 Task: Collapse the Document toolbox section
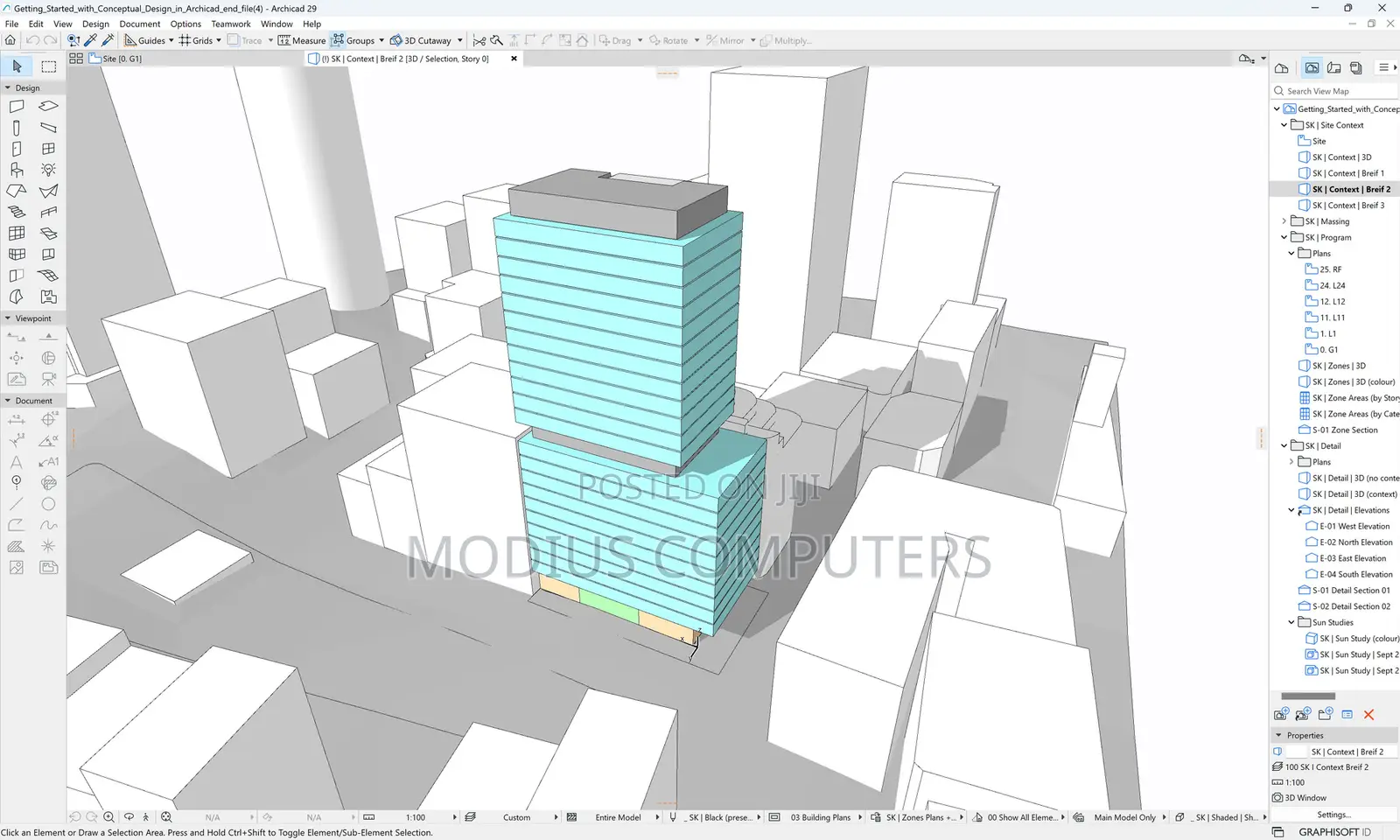tap(8, 401)
